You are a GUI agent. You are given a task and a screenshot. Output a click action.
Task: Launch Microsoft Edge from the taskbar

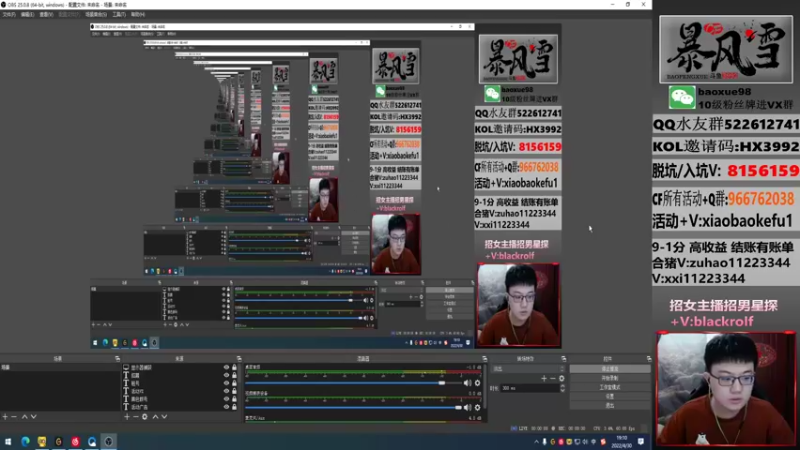25,442
